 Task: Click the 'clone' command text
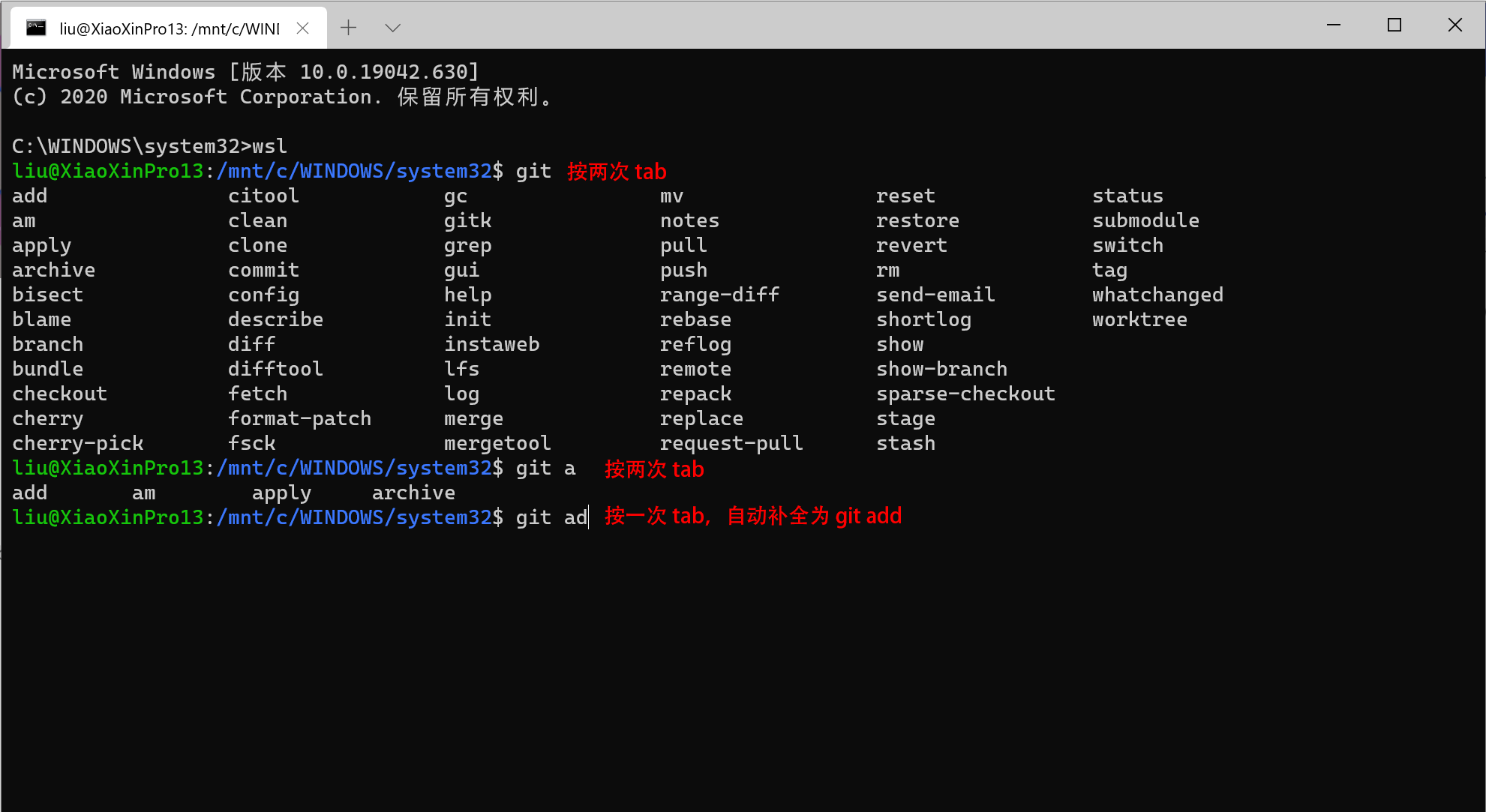[x=258, y=245]
